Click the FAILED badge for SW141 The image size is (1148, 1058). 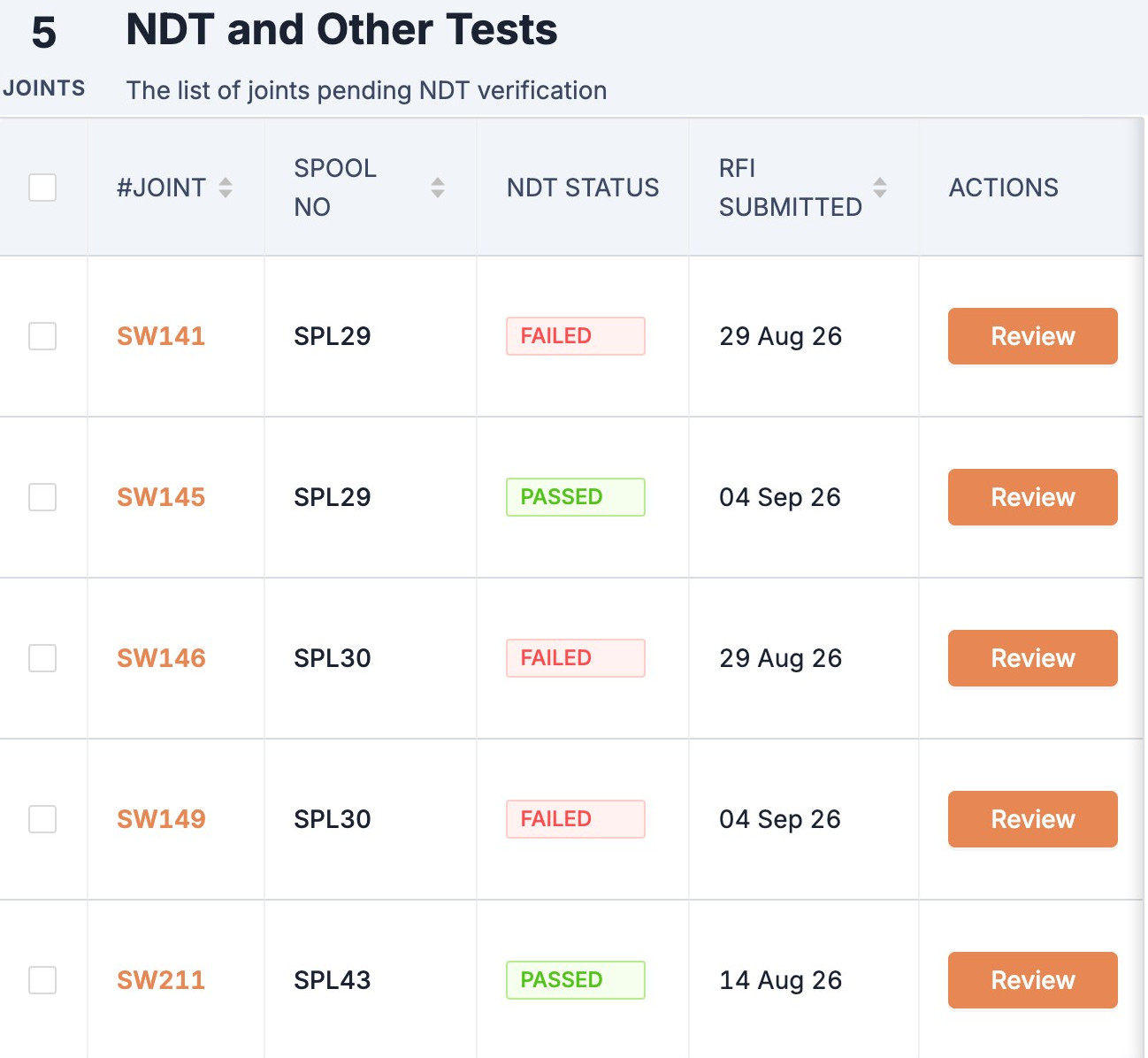tap(576, 336)
